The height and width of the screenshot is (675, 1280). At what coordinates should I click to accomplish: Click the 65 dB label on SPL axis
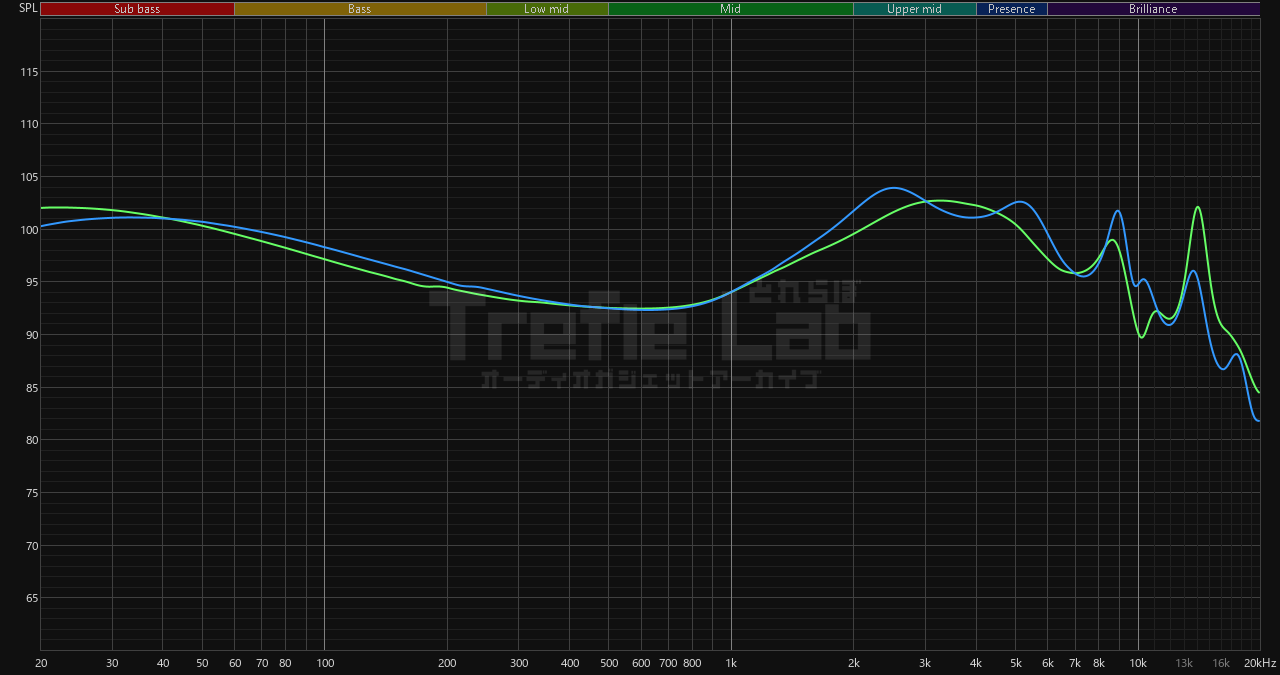pos(31,599)
